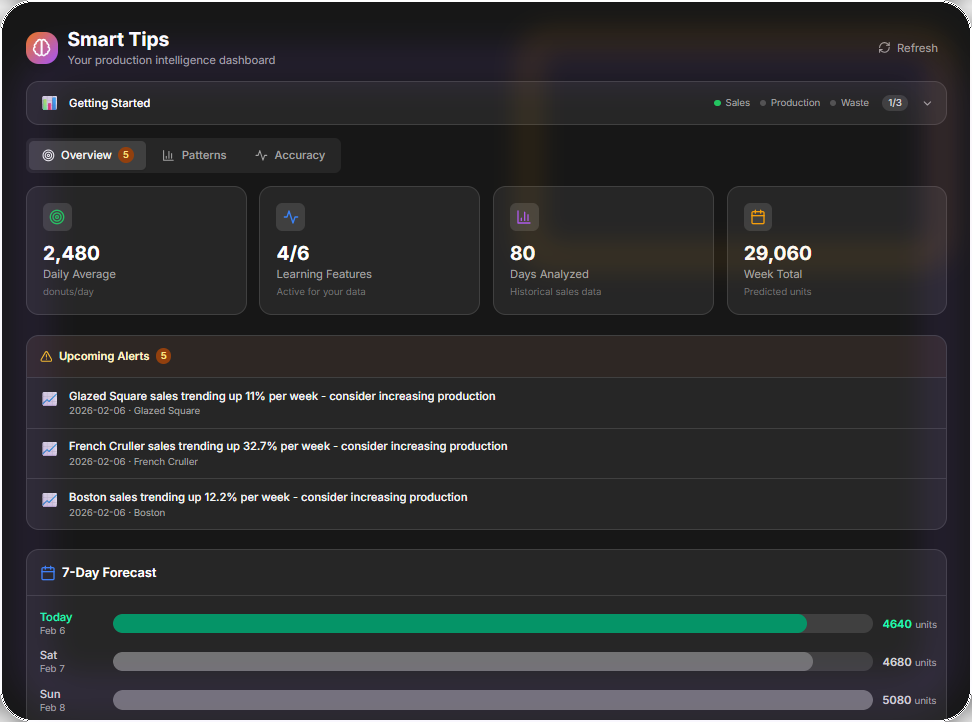Click the green Today forecast bar
Screen dimensions: 972x722
pyautogui.click(x=460, y=624)
